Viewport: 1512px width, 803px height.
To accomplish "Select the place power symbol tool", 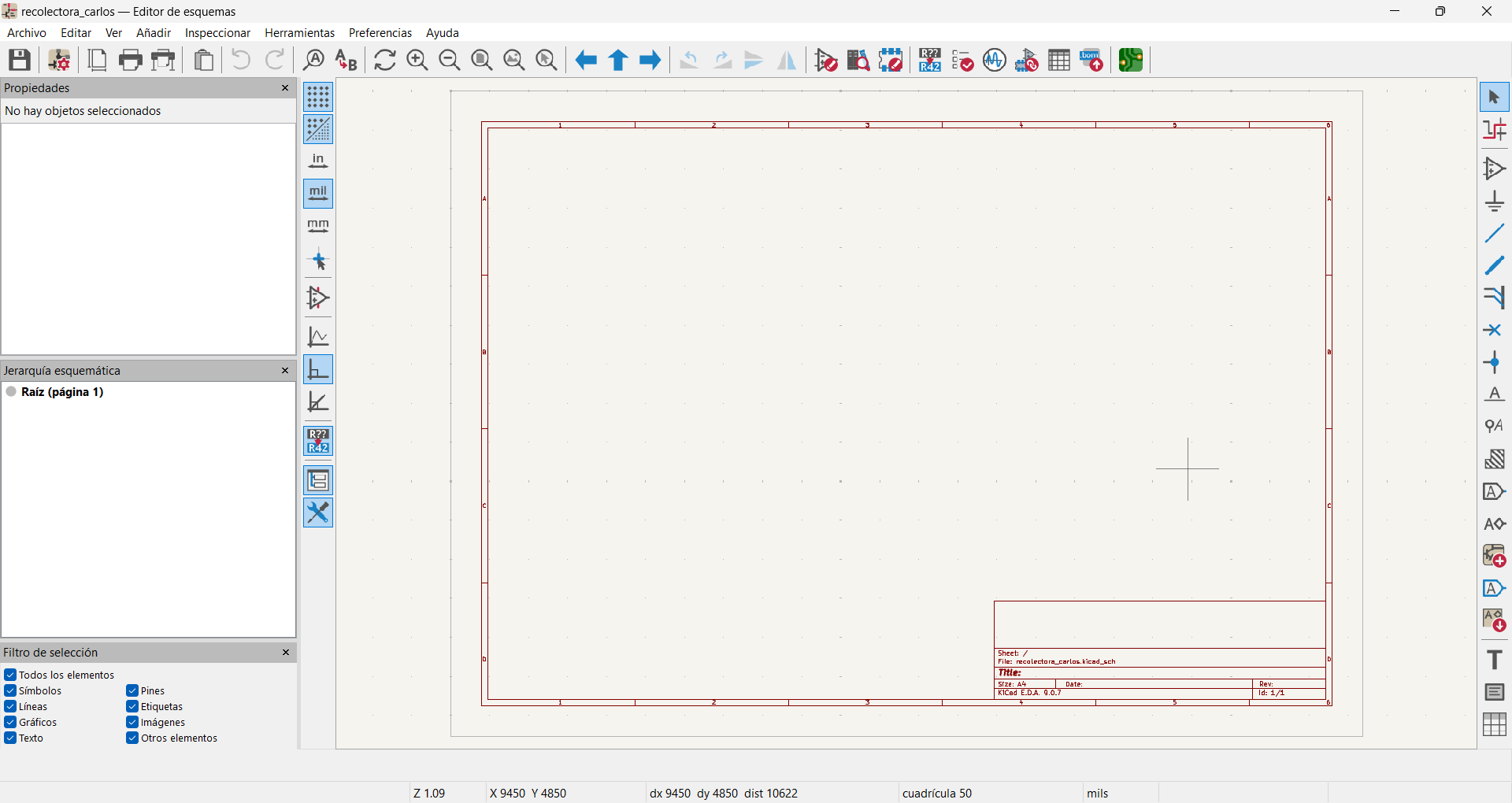I will [x=1495, y=201].
